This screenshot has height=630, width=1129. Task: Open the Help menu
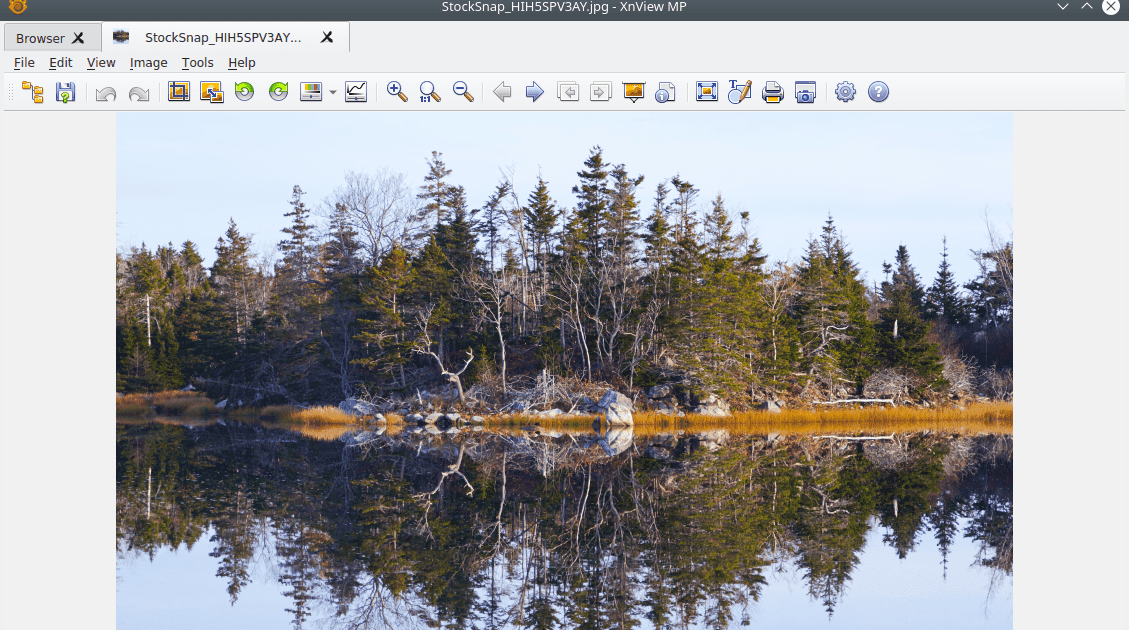(242, 63)
